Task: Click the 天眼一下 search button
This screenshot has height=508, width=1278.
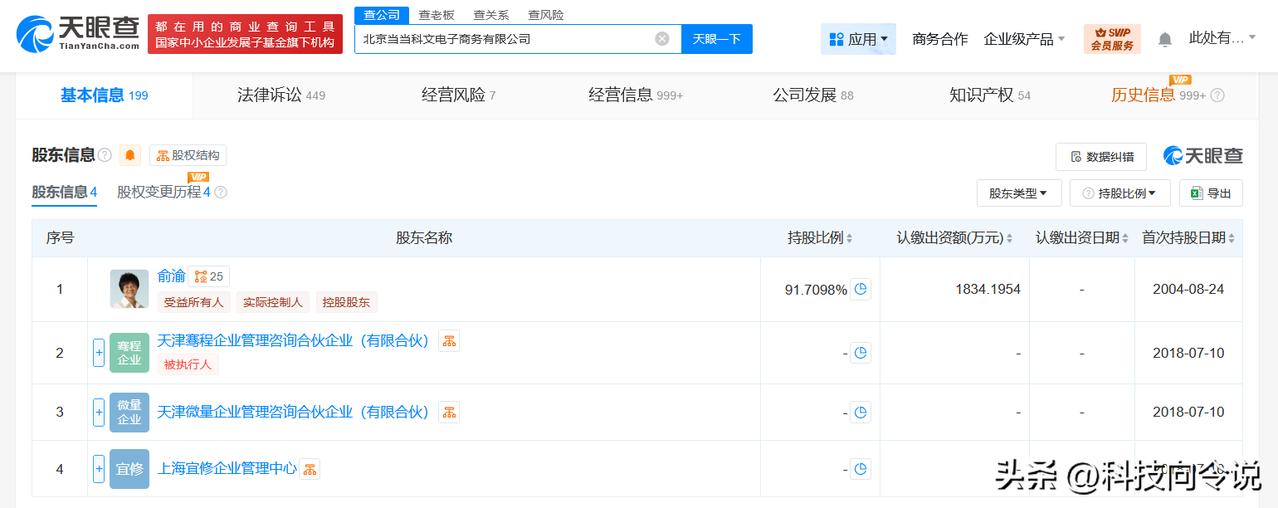Action: tap(717, 39)
